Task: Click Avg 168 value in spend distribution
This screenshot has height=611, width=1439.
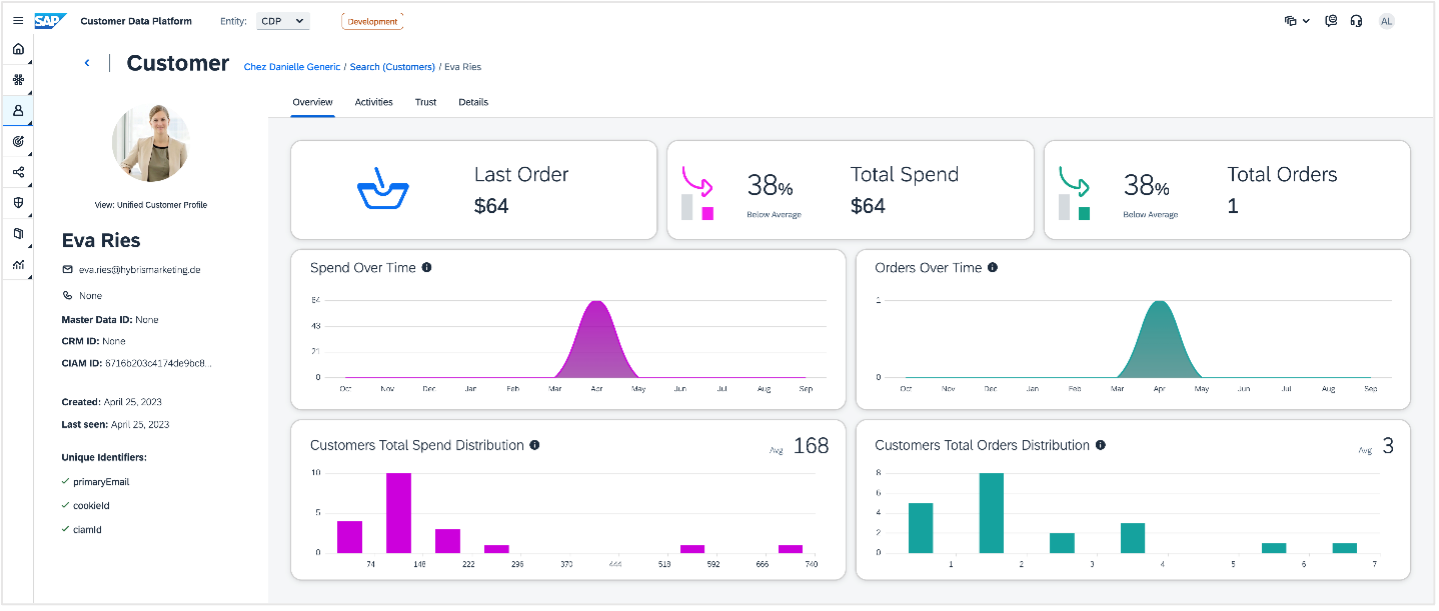Action: (x=811, y=446)
